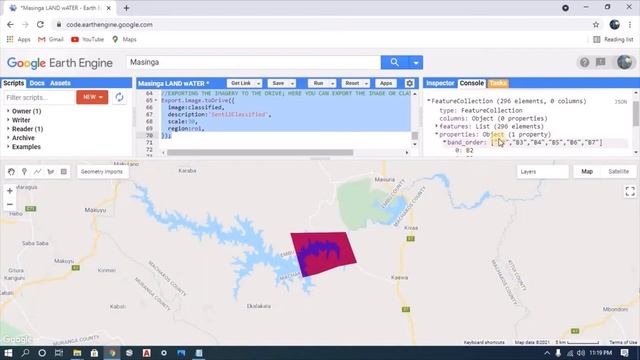This screenshot has height=360, width=640.
Task: Open the Windows Start menu
Action: (8, 353)
